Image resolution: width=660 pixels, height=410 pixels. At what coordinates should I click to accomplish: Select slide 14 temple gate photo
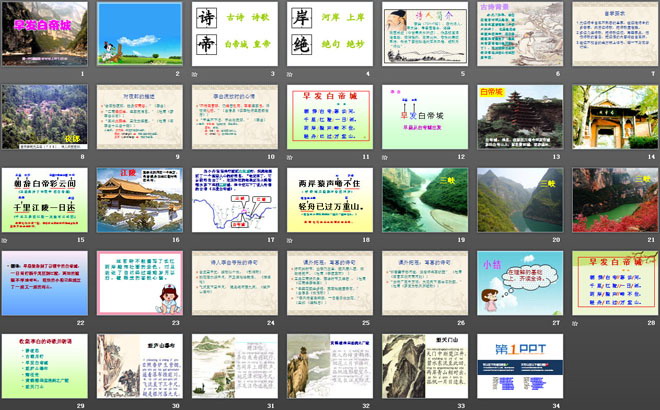[615, 117]
